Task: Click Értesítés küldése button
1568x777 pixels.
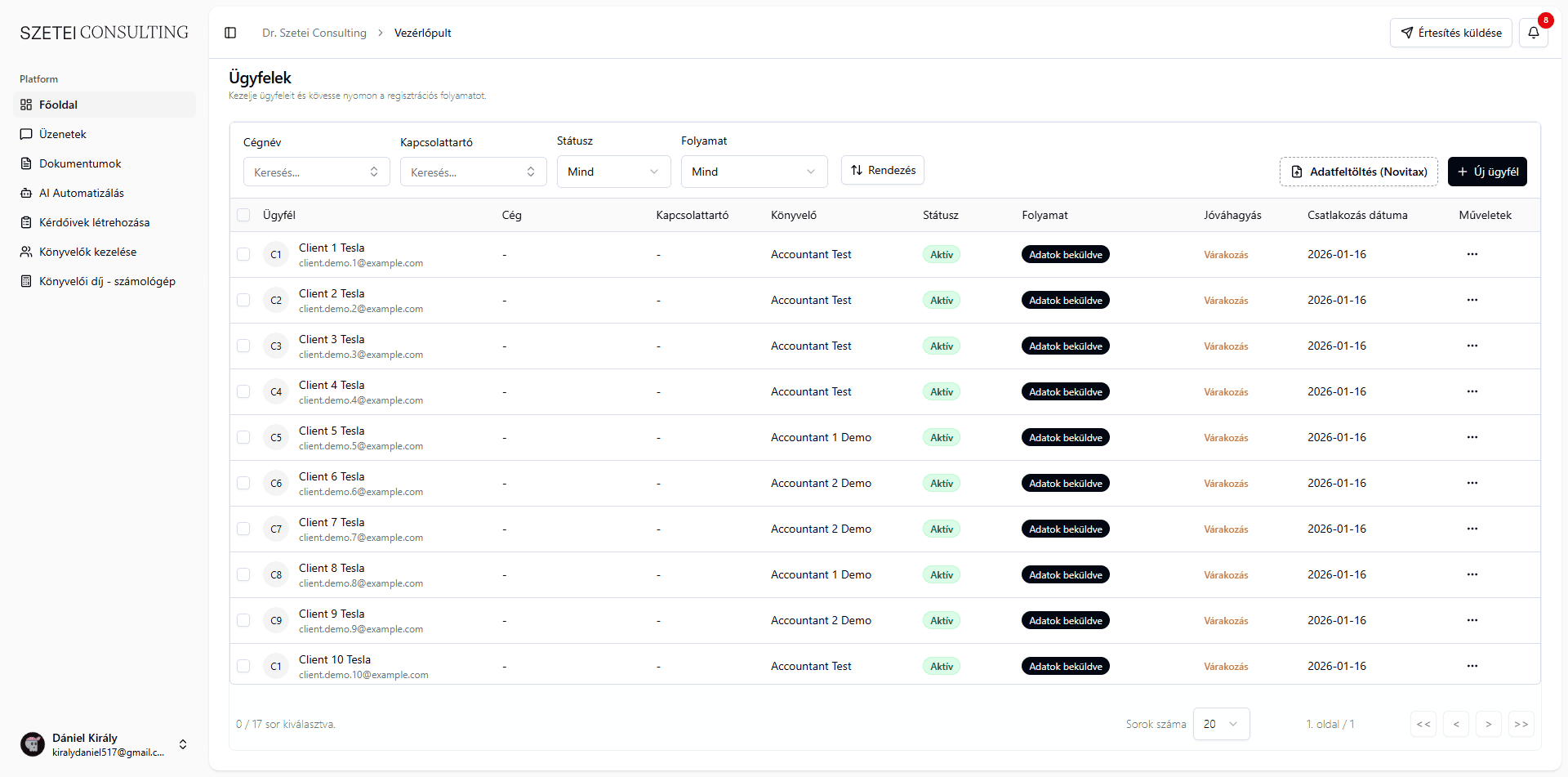Action: (1451, 33)
